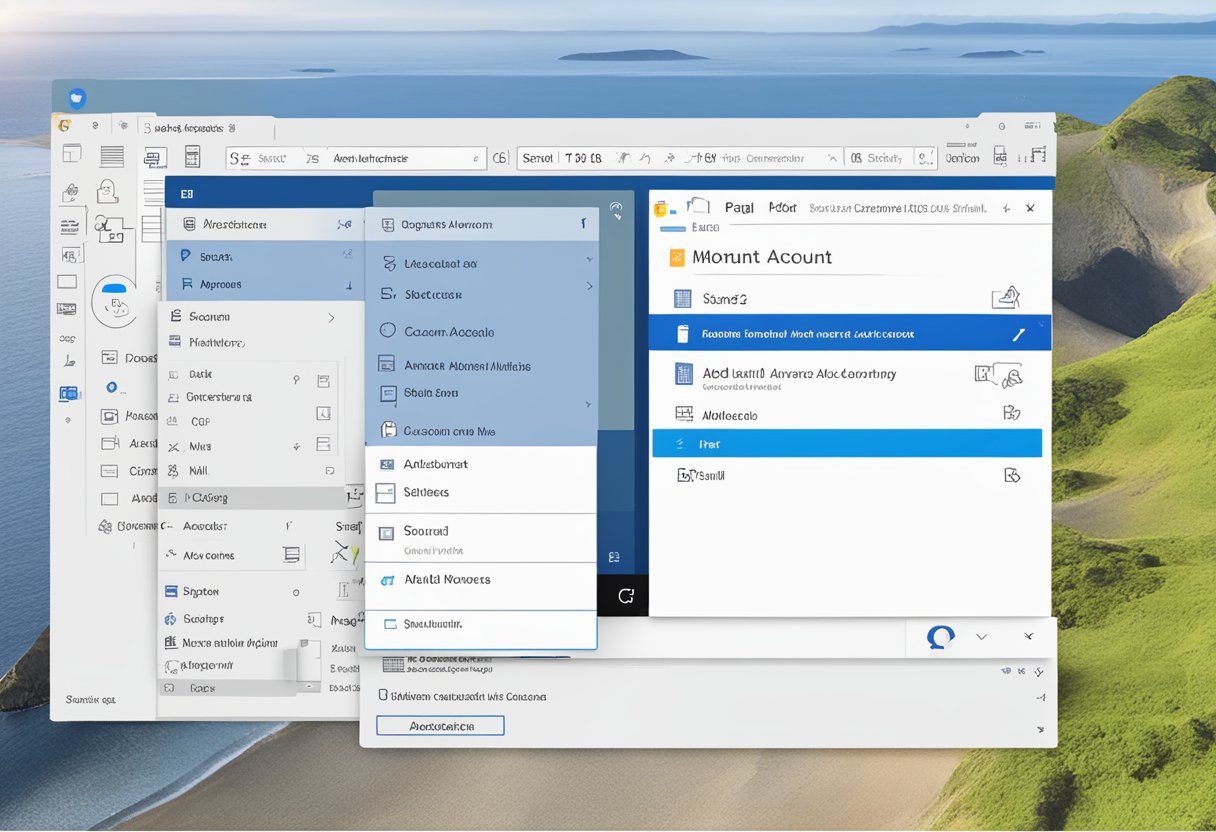This screenshot has width=1216, height=832.
Task: Click the printer icon in the left toolbar
Action: click(x=154, y=158)
